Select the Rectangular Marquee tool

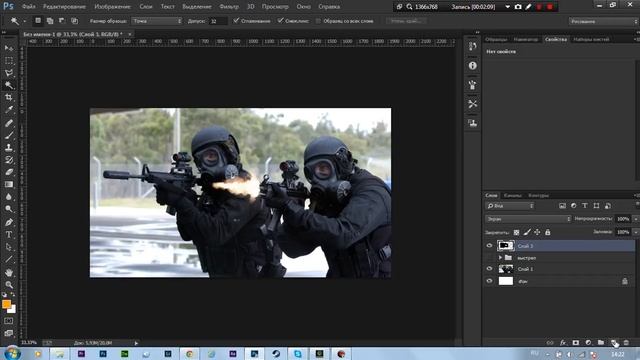pos(9,61)
